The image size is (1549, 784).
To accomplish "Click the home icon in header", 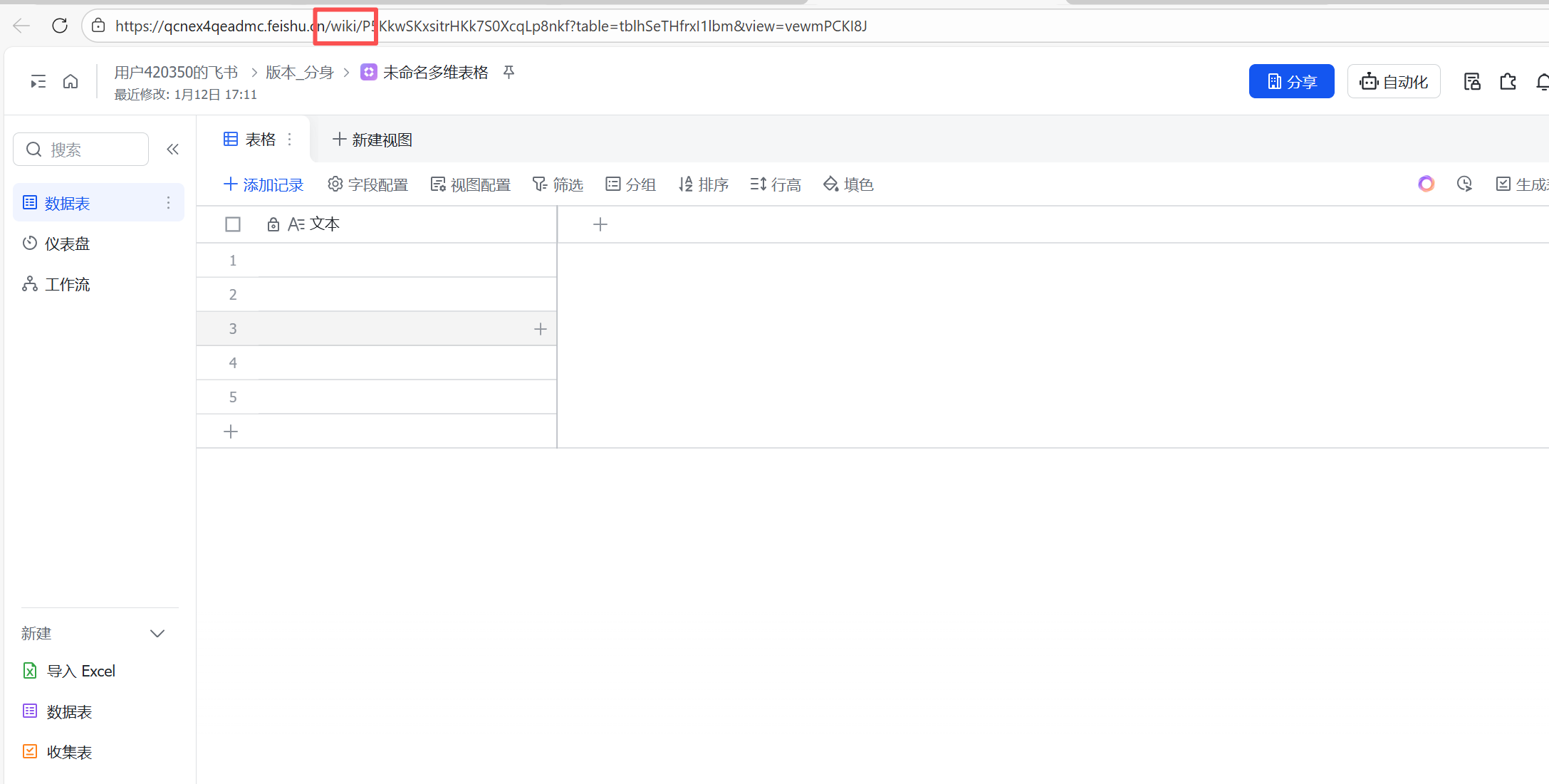I will tap(71, 82).
